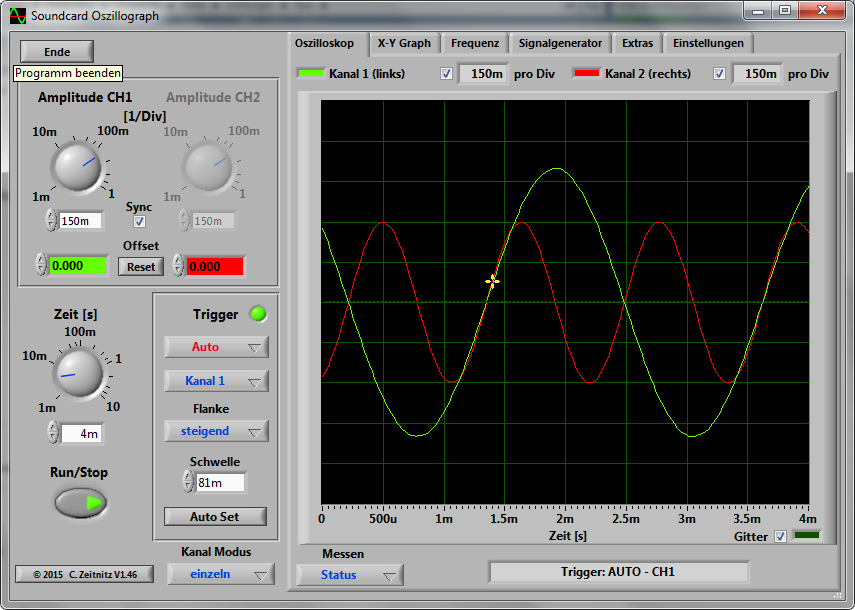Open the Trigger mode Auto dropdown
The height and width of the screenshot is (610, 855).
pyautogui.click(x=216, y=347)
